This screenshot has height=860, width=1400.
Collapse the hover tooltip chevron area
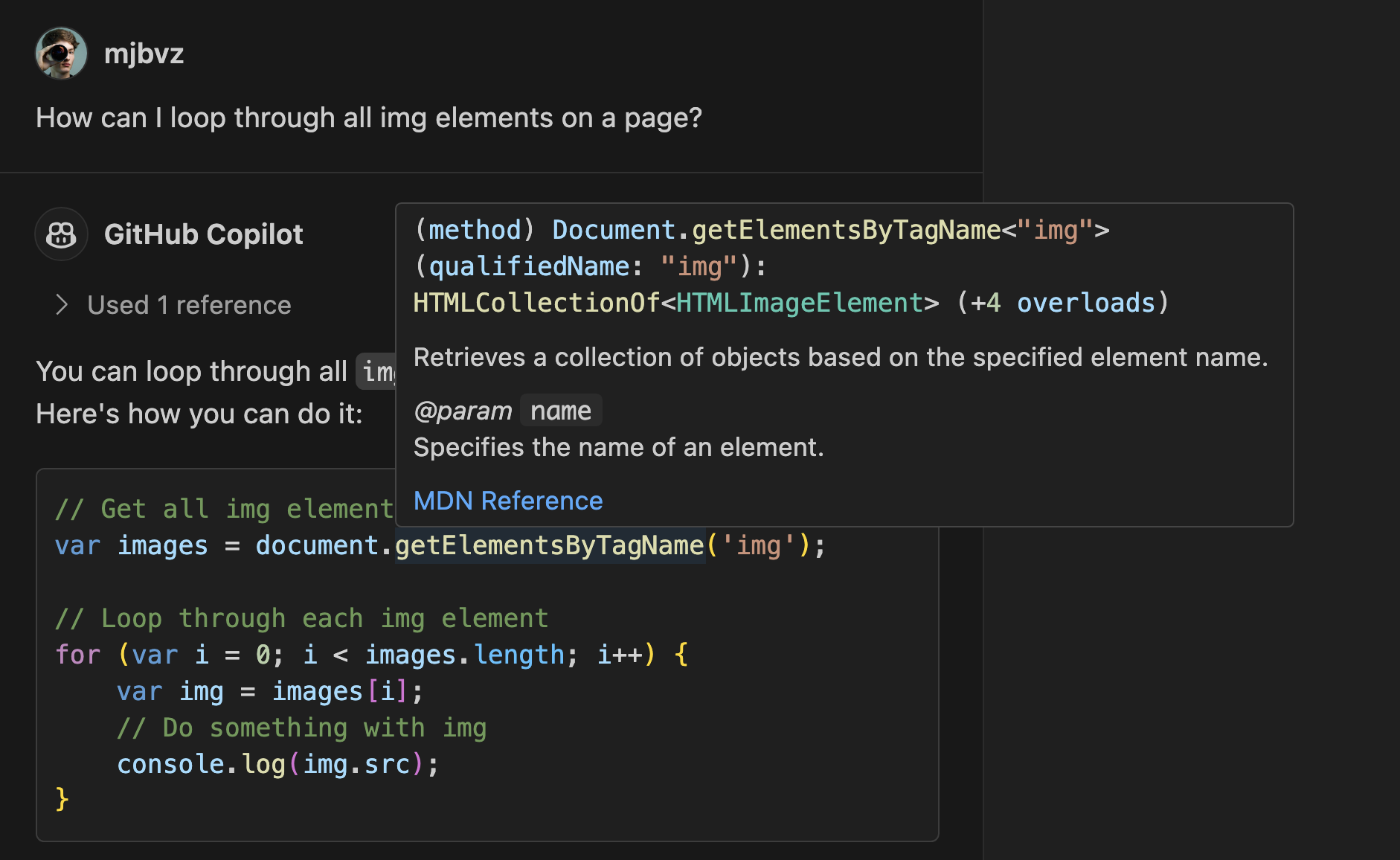[x=62, y=305]
